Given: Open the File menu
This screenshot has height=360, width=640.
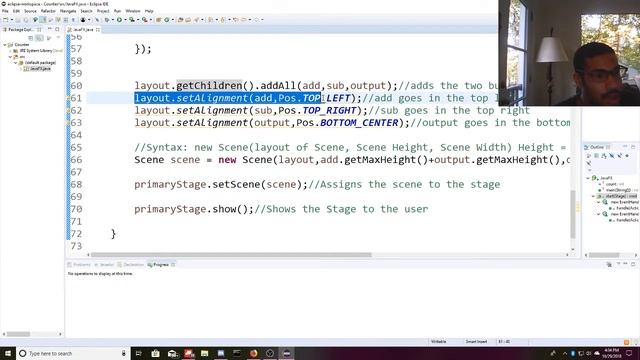Looking at the screenshot, I should (x=5, y=11).
